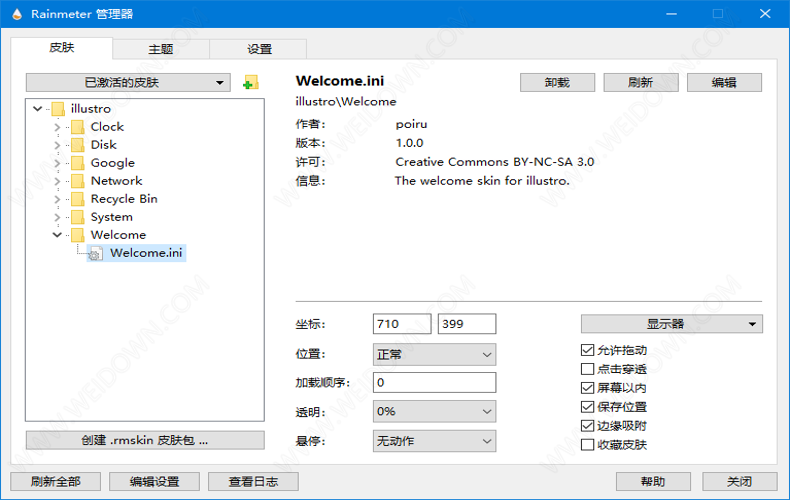
Task: Select the Network tree label
Action: (116, 181)
